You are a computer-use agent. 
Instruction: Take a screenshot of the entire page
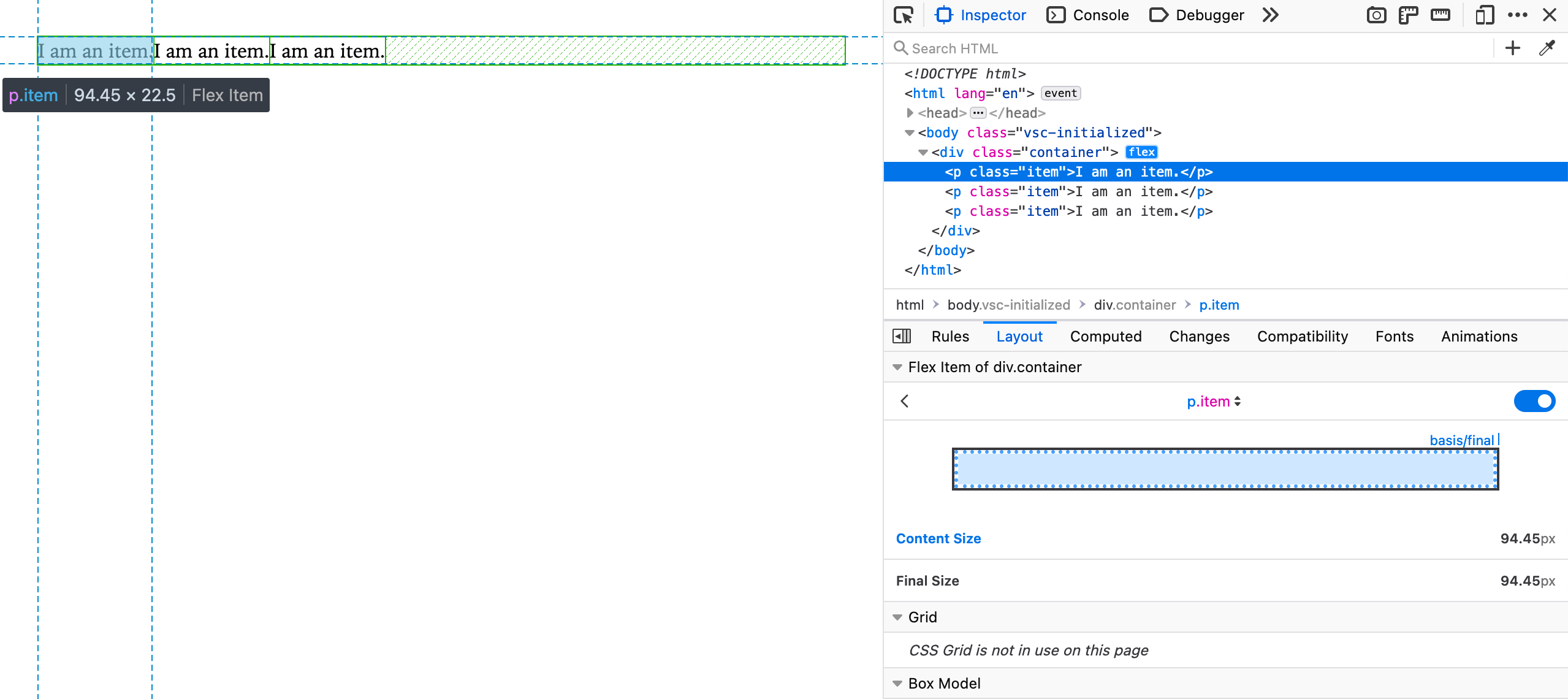tap(1377, 15)
